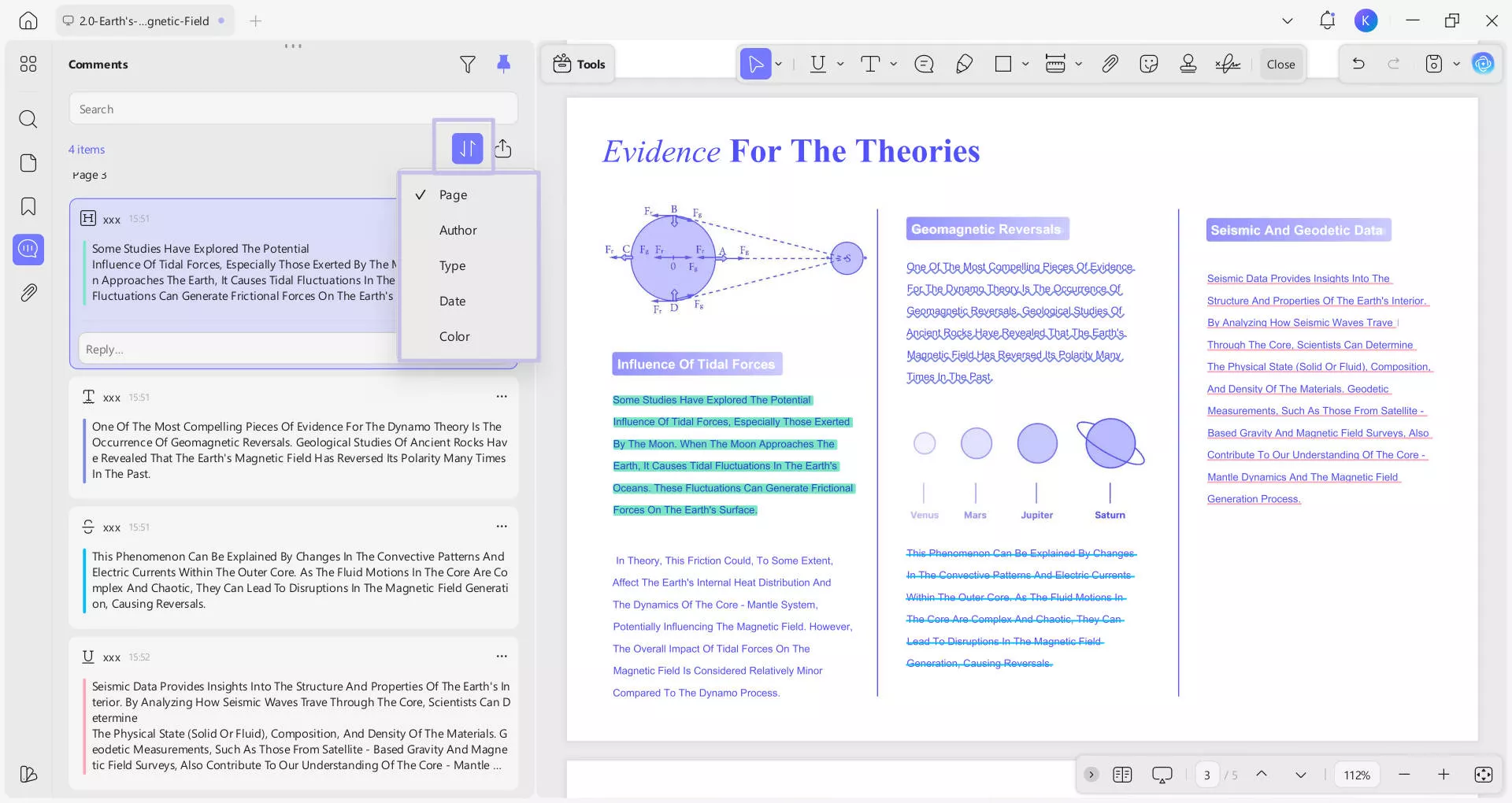Click the comments Search field

tap(293, 109)
